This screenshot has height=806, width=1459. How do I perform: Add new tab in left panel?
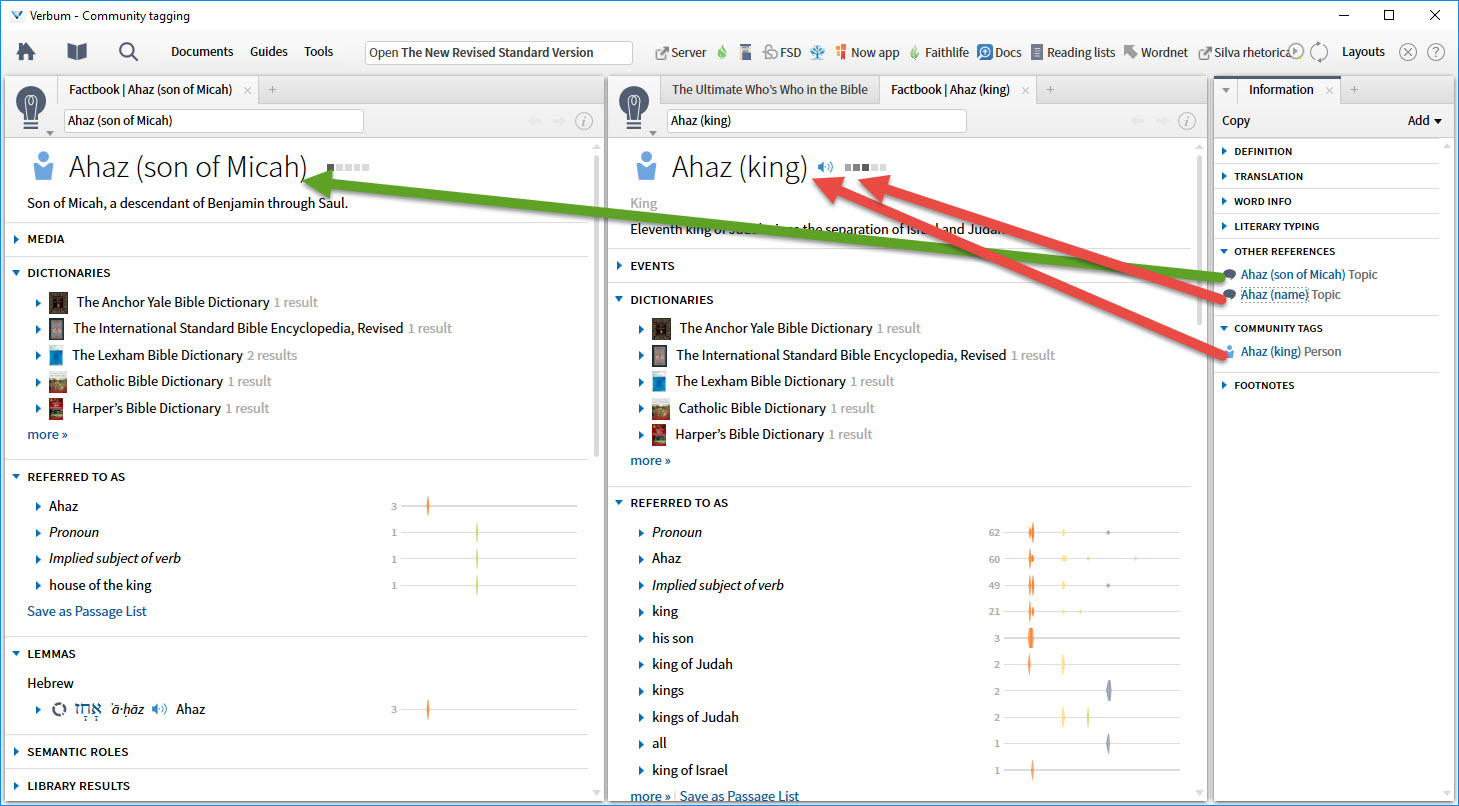coord(272,90)
